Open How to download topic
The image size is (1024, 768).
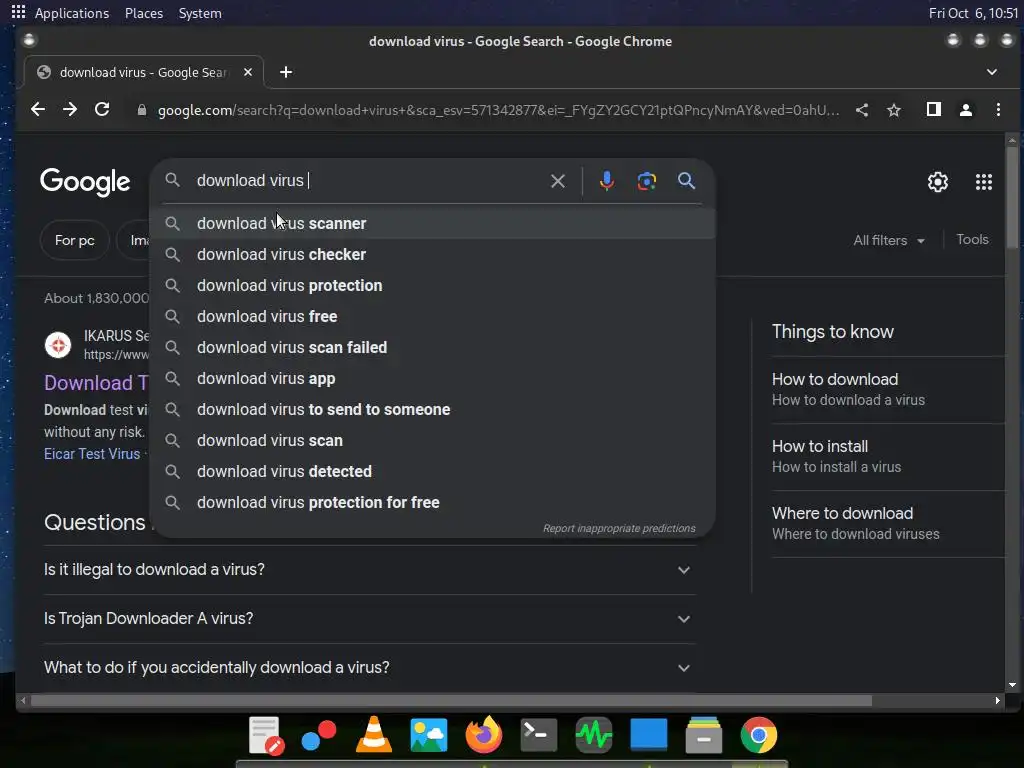point(888,390)
